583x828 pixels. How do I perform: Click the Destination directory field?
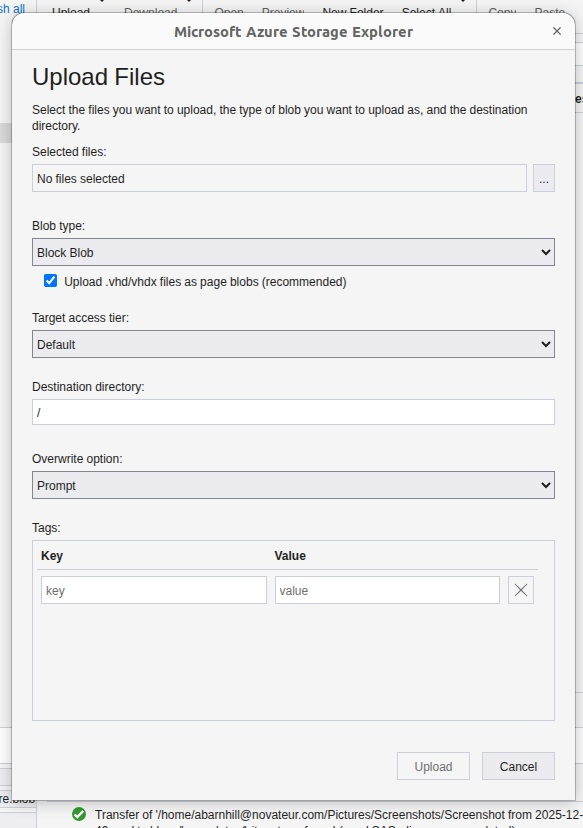[x=293, y=412]
